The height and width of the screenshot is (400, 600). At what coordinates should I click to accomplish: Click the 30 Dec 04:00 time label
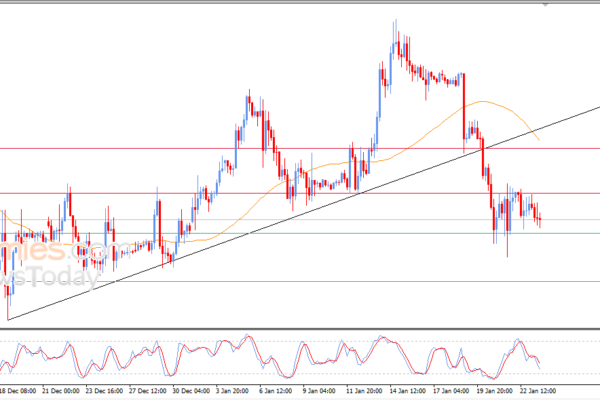192,390
